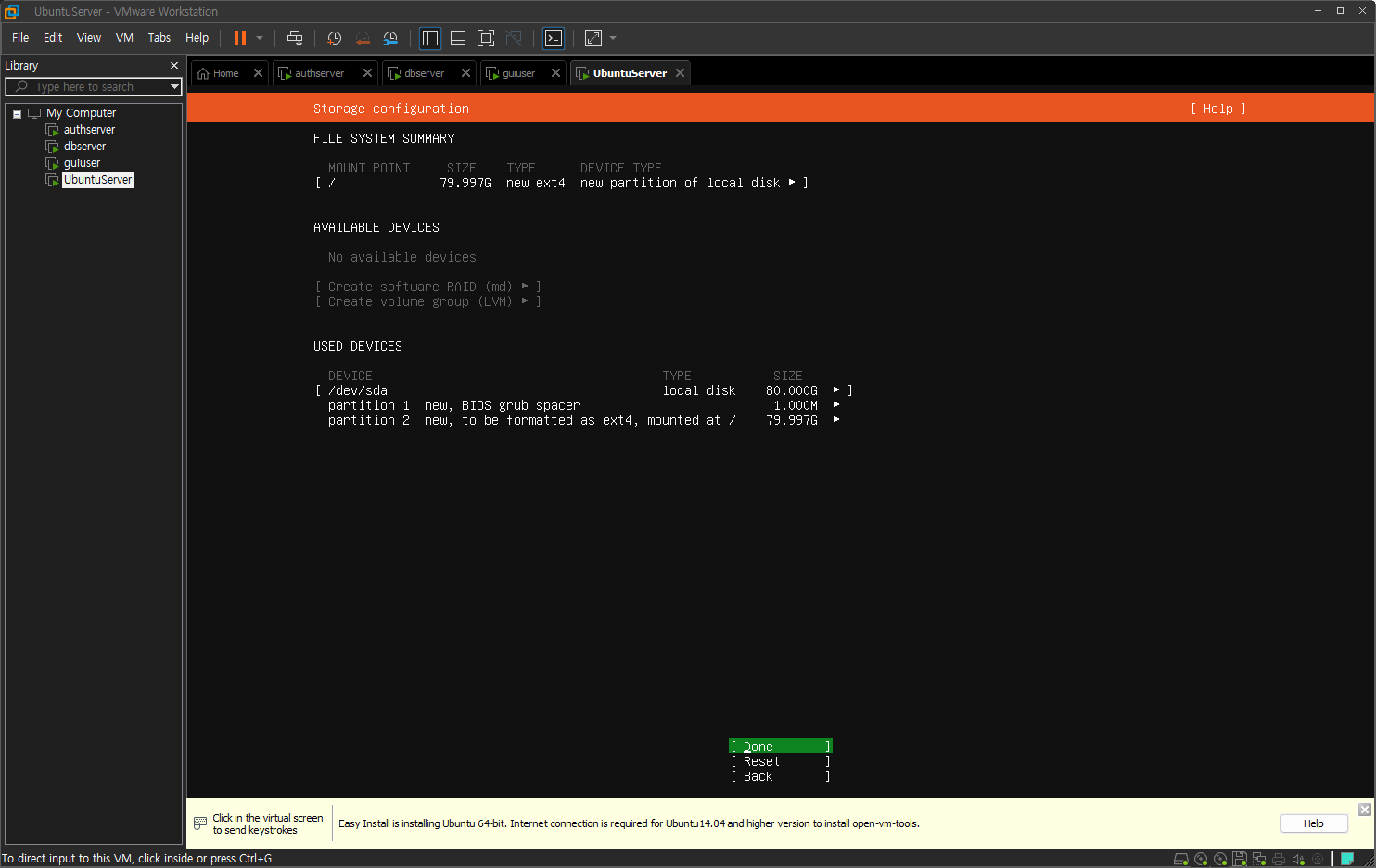
Task: Click the printer status icon
Action: coord(1279,859)
